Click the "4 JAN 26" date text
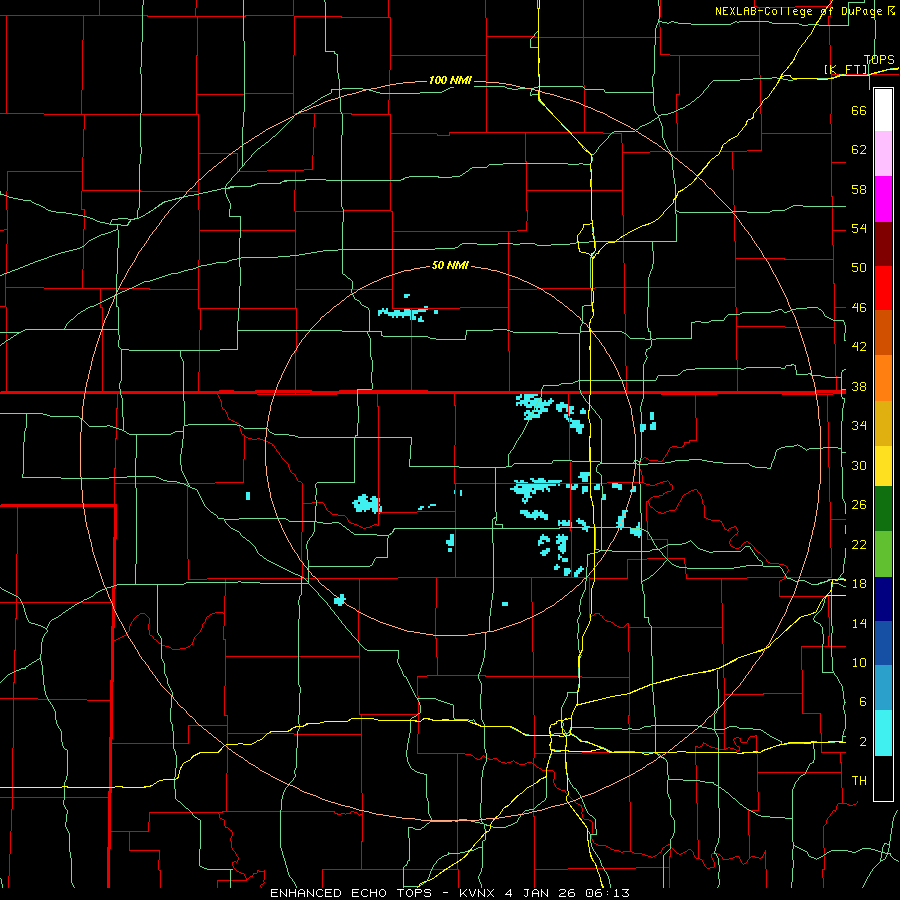The width and height of the screenshot is (900, 900). (x=542, y=893)
